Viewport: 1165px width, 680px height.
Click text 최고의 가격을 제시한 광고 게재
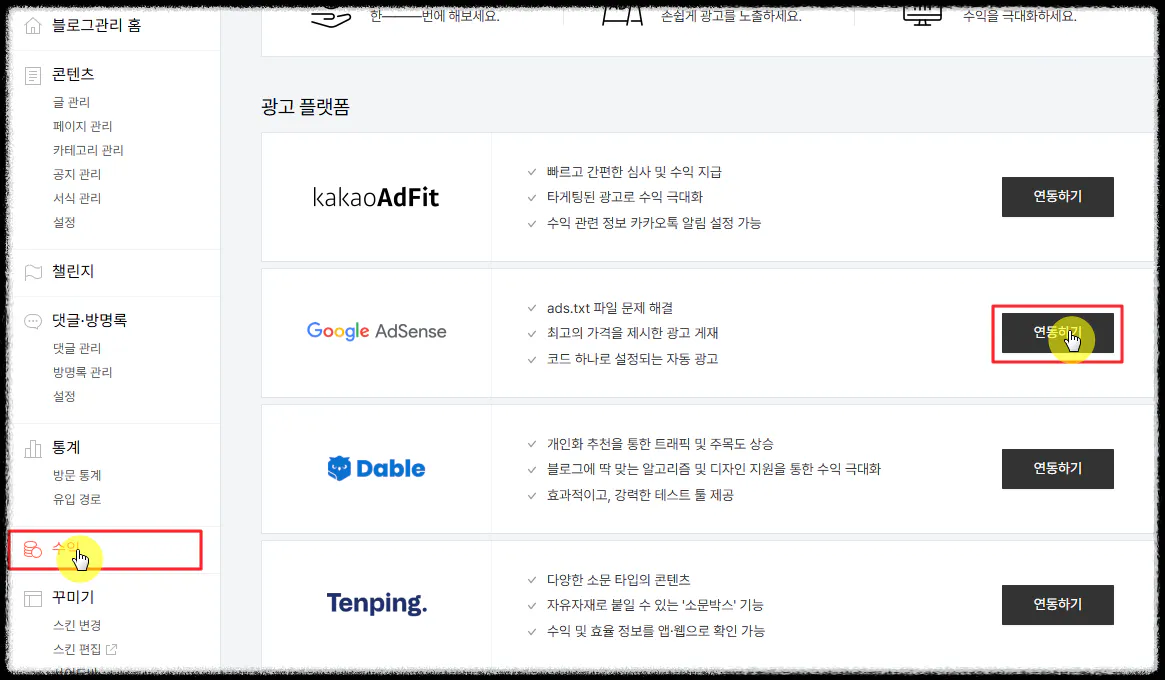click(x=632, y=334)
